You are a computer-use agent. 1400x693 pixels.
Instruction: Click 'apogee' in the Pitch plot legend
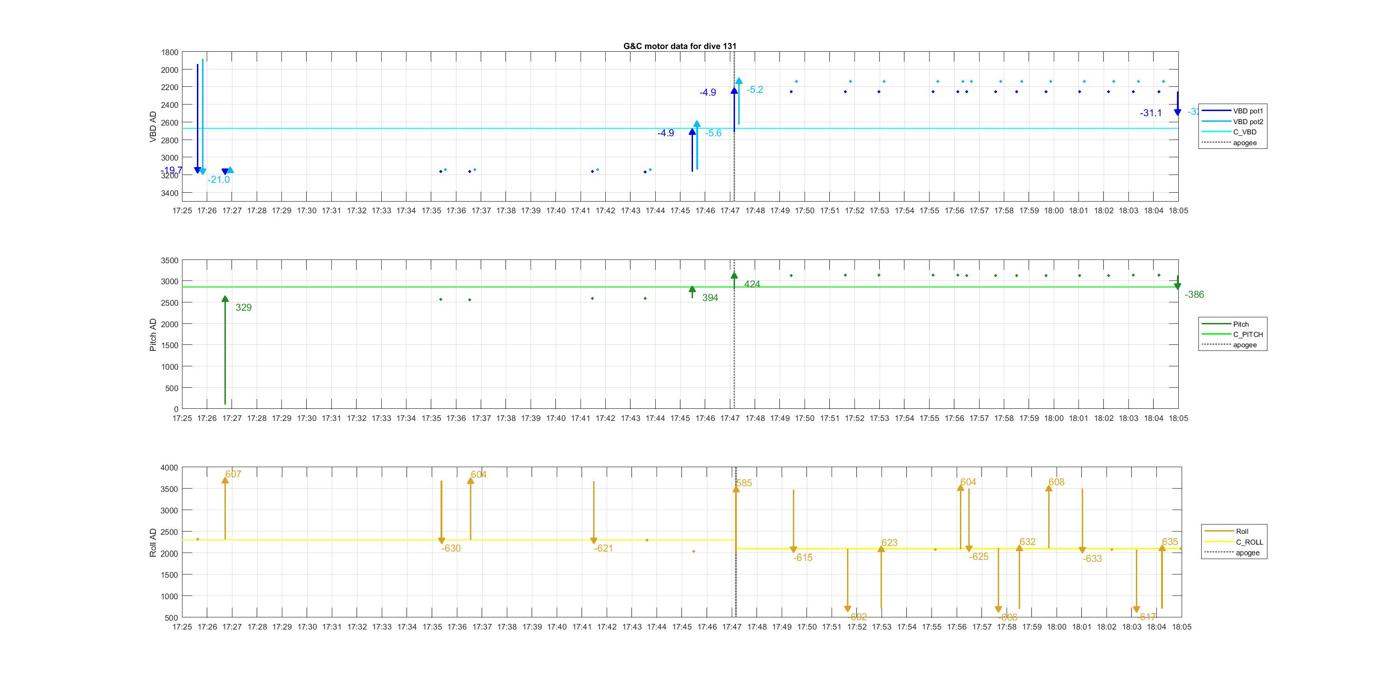(x=1245, y=345)
